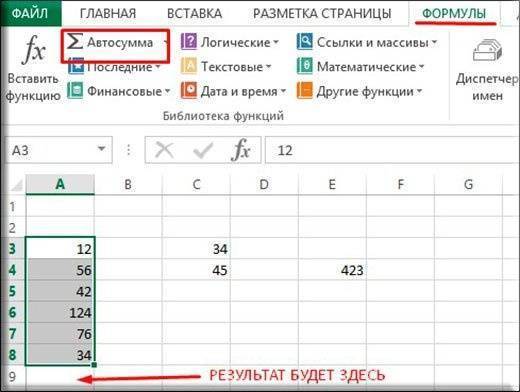Expand the Дата и время dropdown arrow

[x=283, y=91]
